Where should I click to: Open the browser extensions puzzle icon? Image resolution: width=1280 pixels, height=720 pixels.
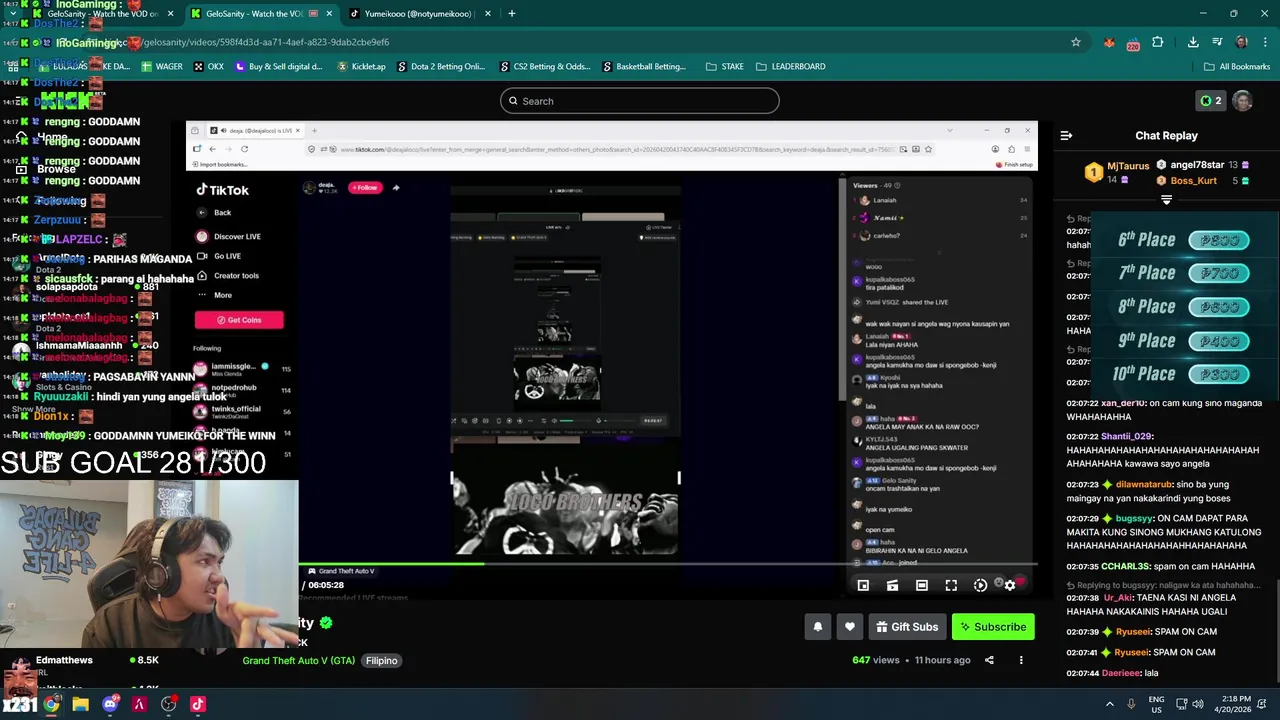coord(1157,42)
